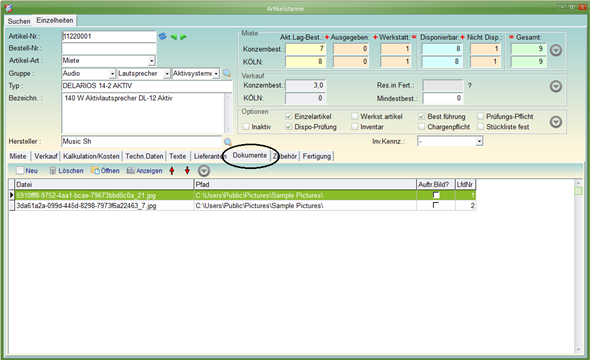
Task: Click Anzeigen to view the document
Action: pos(144,171)
